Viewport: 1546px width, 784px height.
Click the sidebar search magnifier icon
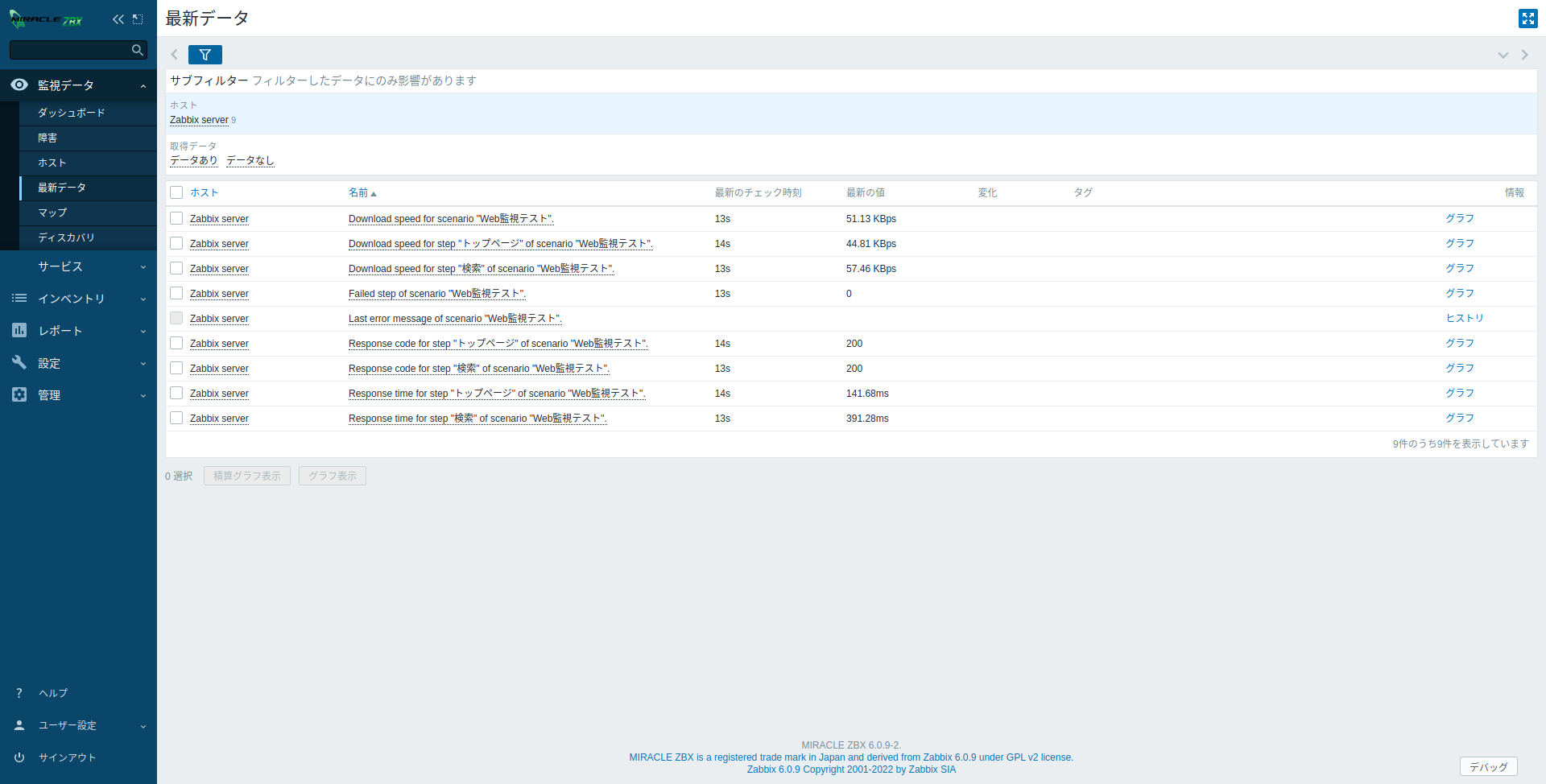[x=138, y=50]
